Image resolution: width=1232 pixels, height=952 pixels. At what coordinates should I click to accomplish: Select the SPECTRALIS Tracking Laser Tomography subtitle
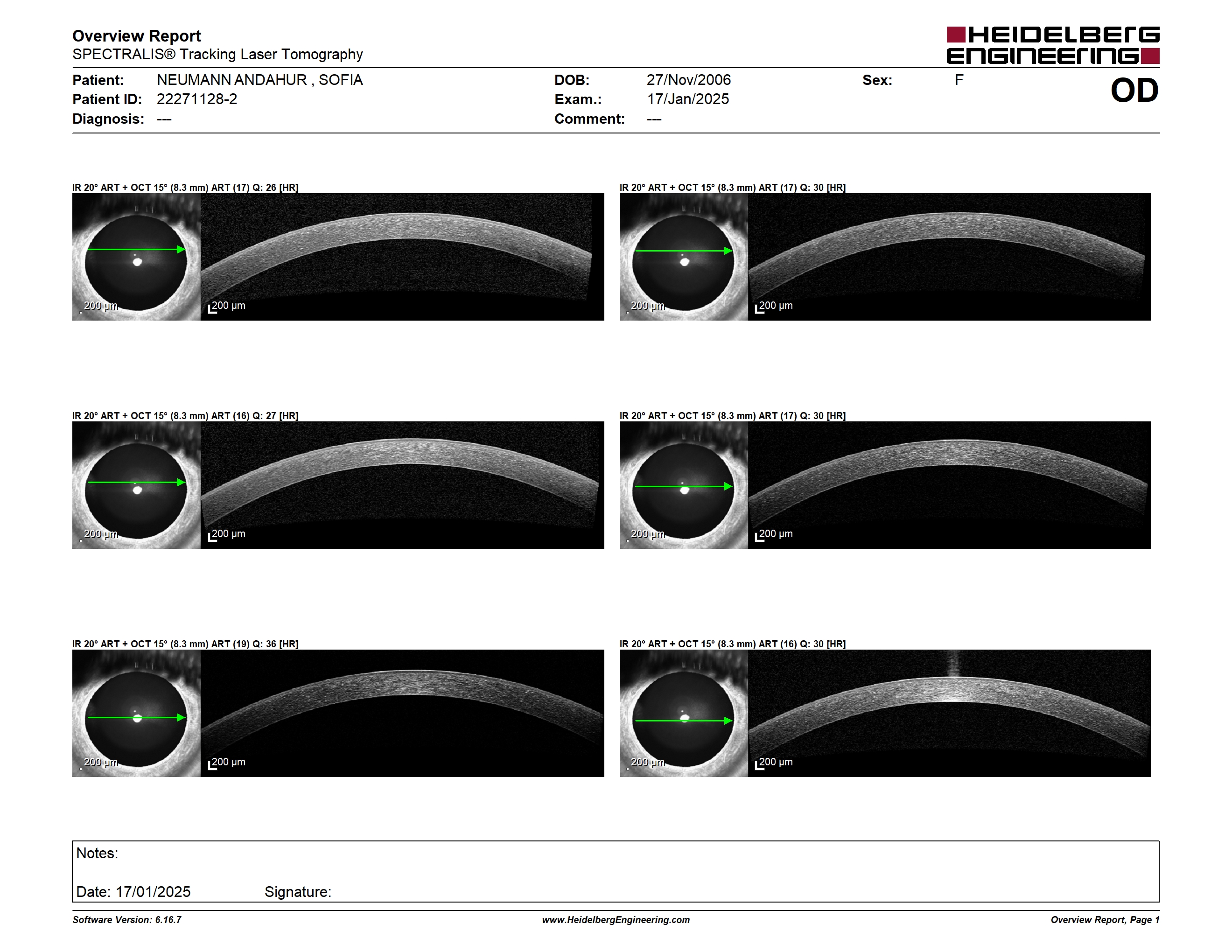(217, 55)
